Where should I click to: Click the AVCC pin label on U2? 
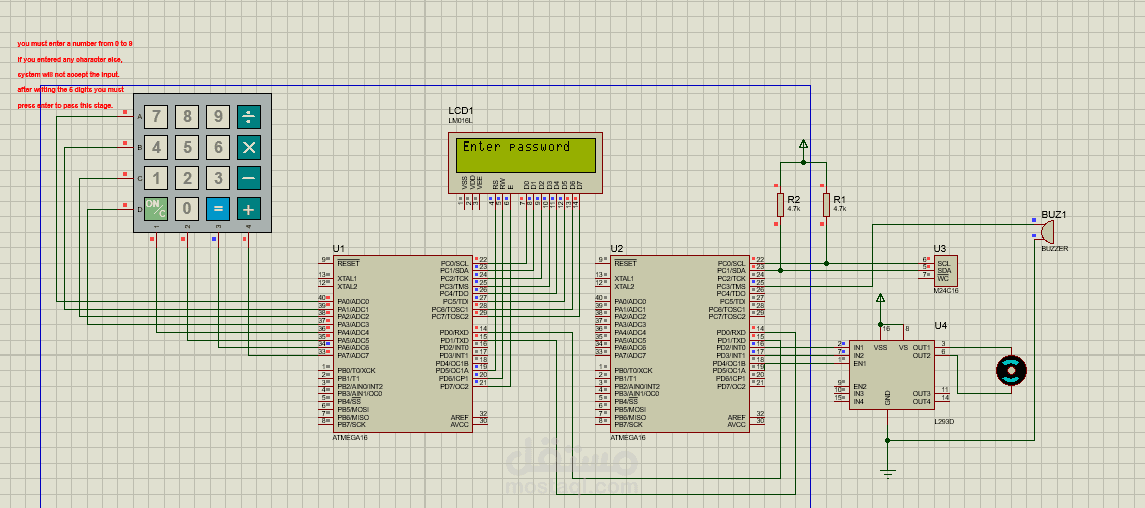(737, 424)
